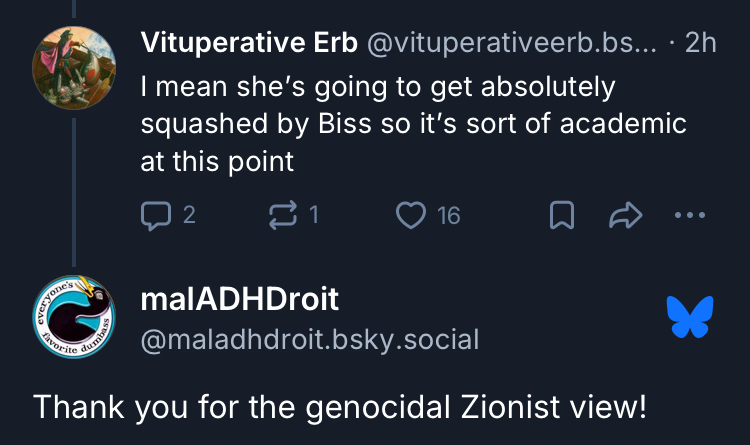Click the like count number 16

[448, 214]
